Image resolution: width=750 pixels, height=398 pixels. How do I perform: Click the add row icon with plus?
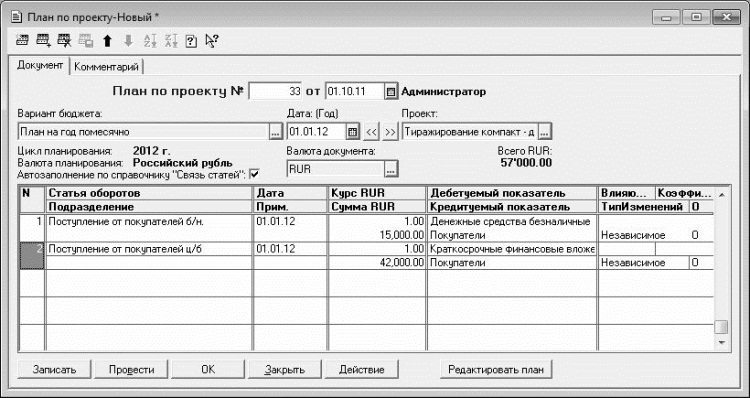click(43, 41)
